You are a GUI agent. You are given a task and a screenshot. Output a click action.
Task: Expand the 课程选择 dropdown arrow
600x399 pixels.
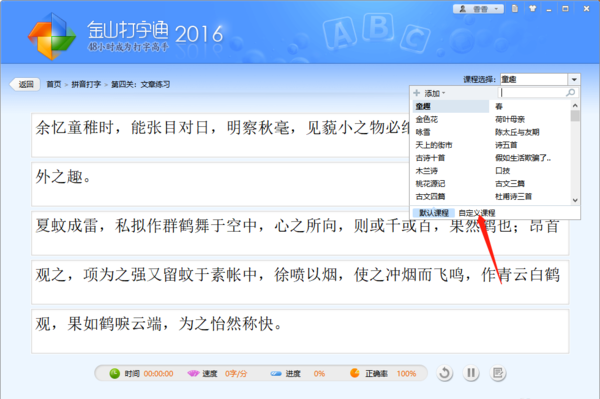point(574,80)
